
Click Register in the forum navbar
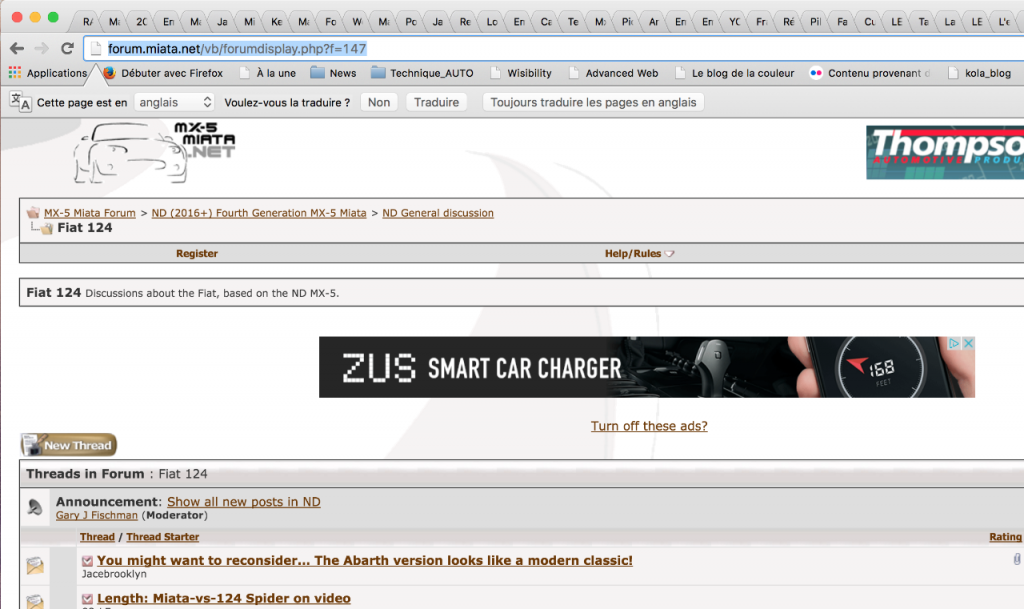click(x=197, y=253)
